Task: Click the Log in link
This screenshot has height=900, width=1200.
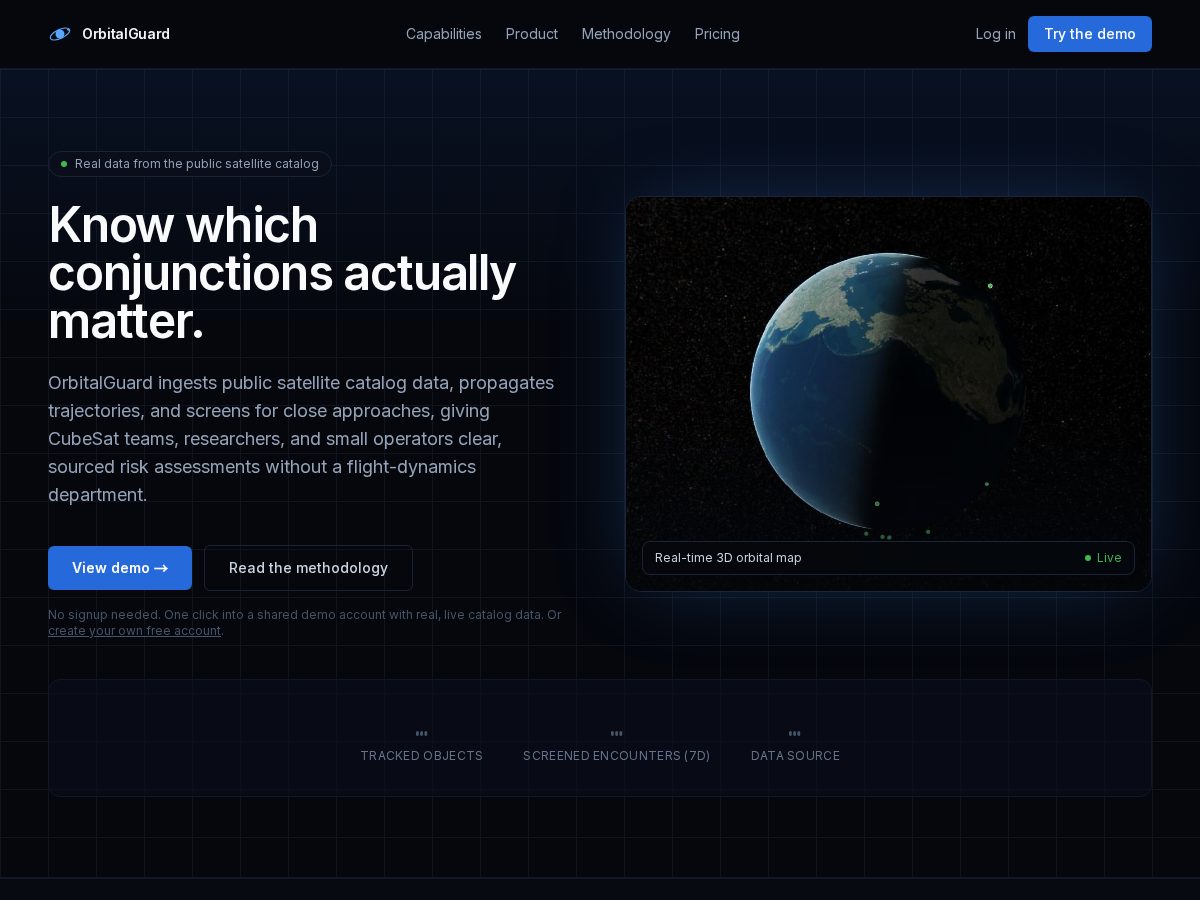Action: point(995,34)
